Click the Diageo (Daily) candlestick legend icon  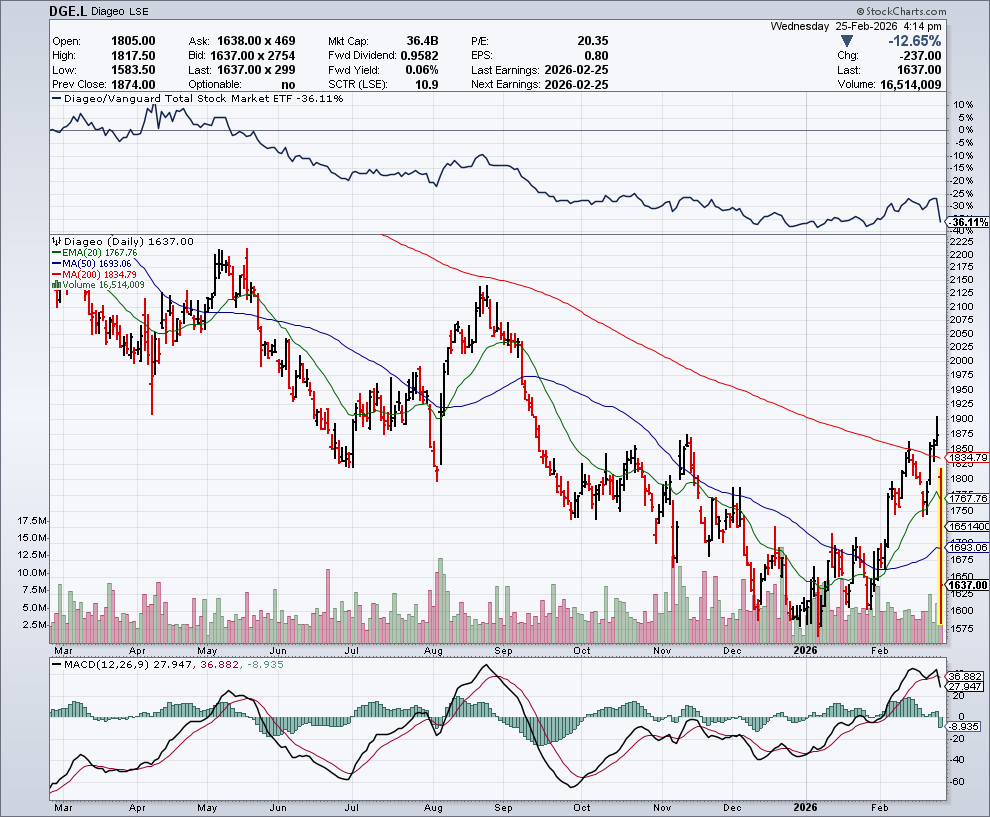click(55, 242)
